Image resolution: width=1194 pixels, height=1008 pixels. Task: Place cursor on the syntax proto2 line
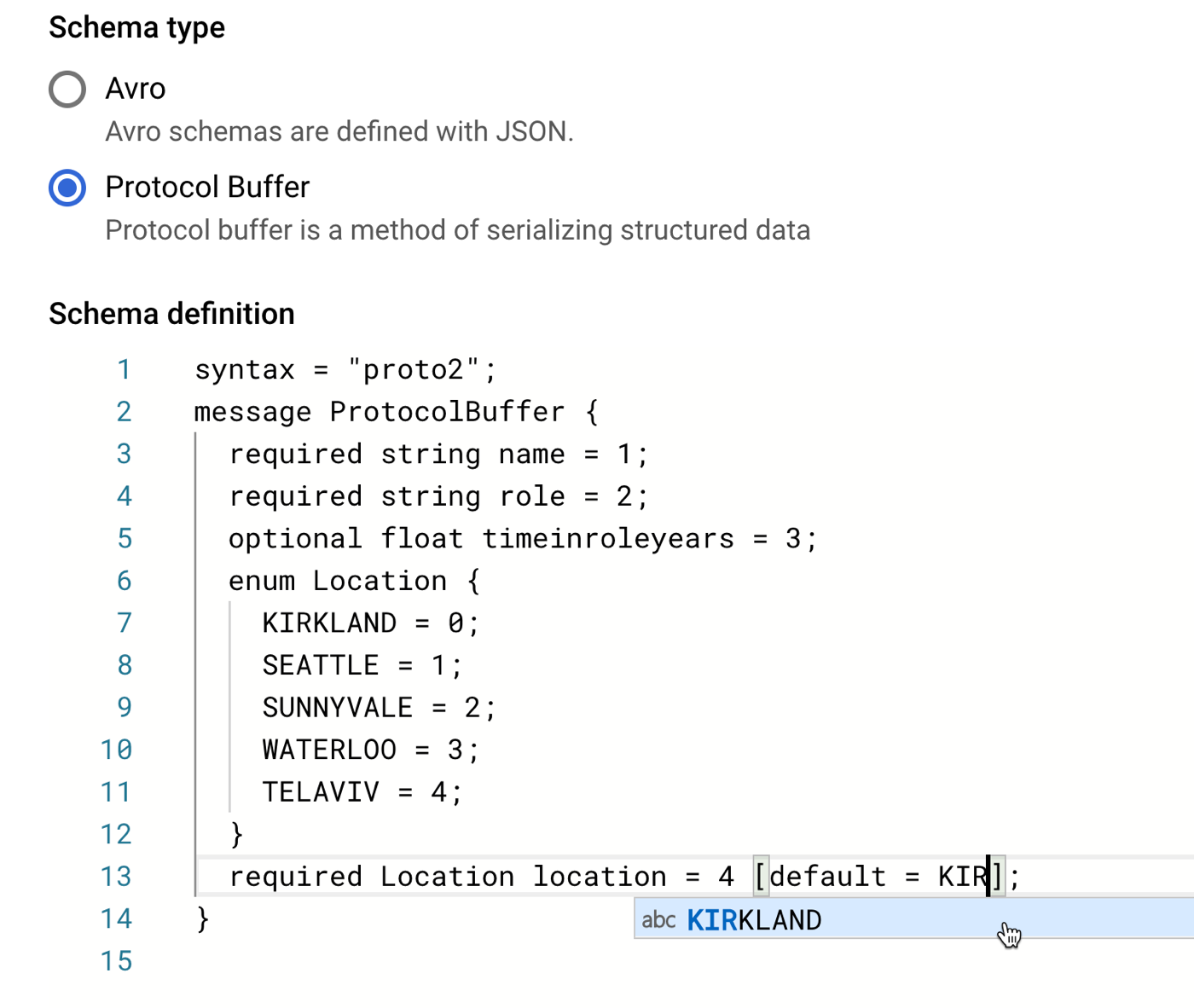point(345,369)
